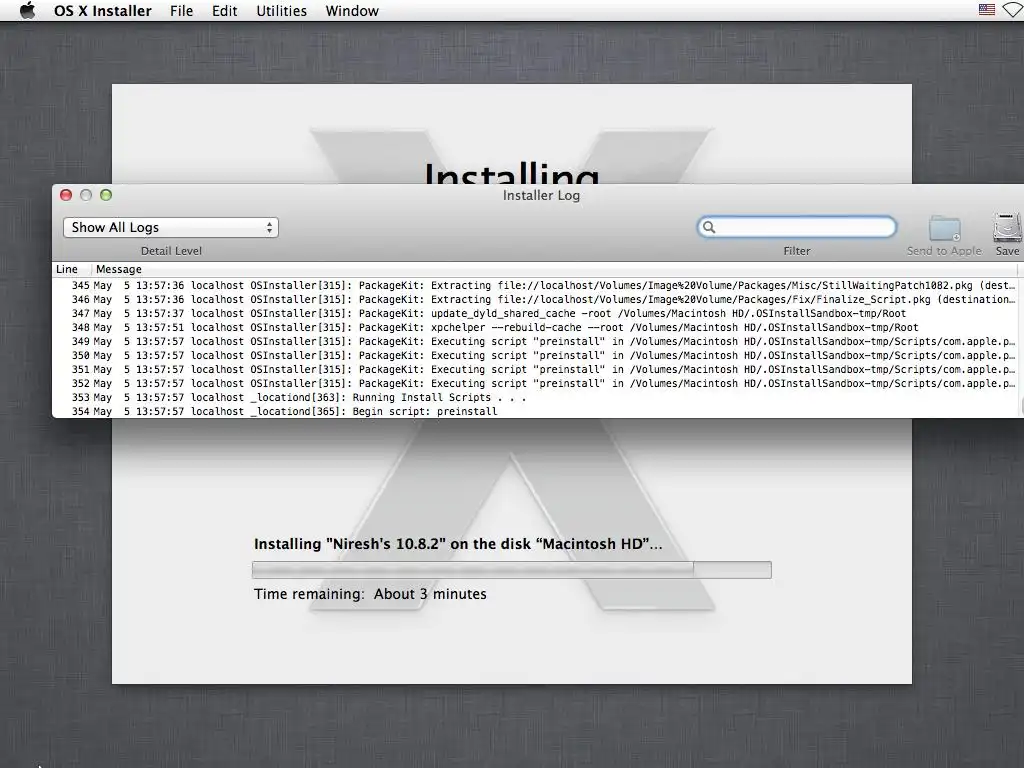This screenshot has height=768, width=1024.
Task: Close the Installer Log window
Action: [66, 195]
